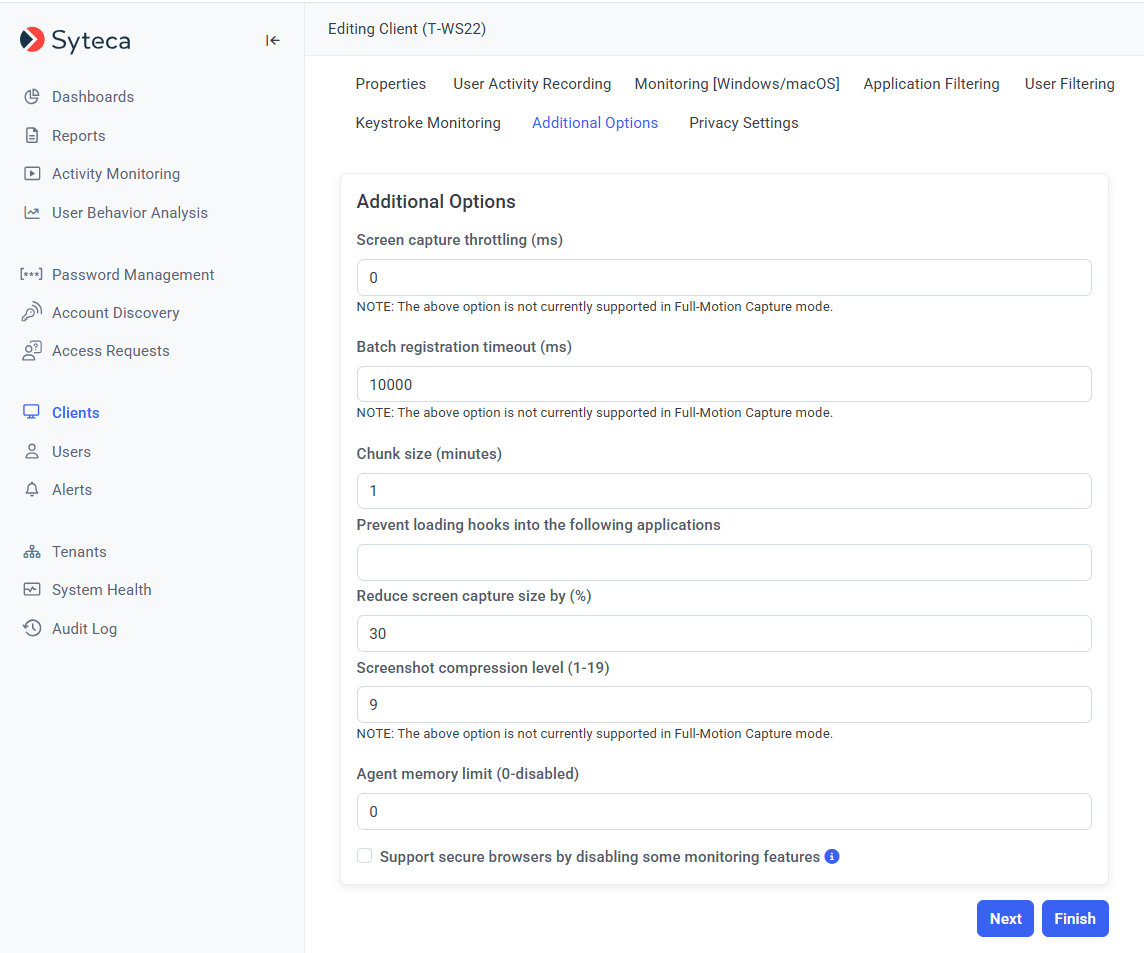Click the Account Discovery key icon
The height and width of the screenshot is (953, 1144).
tap(32, 313)
